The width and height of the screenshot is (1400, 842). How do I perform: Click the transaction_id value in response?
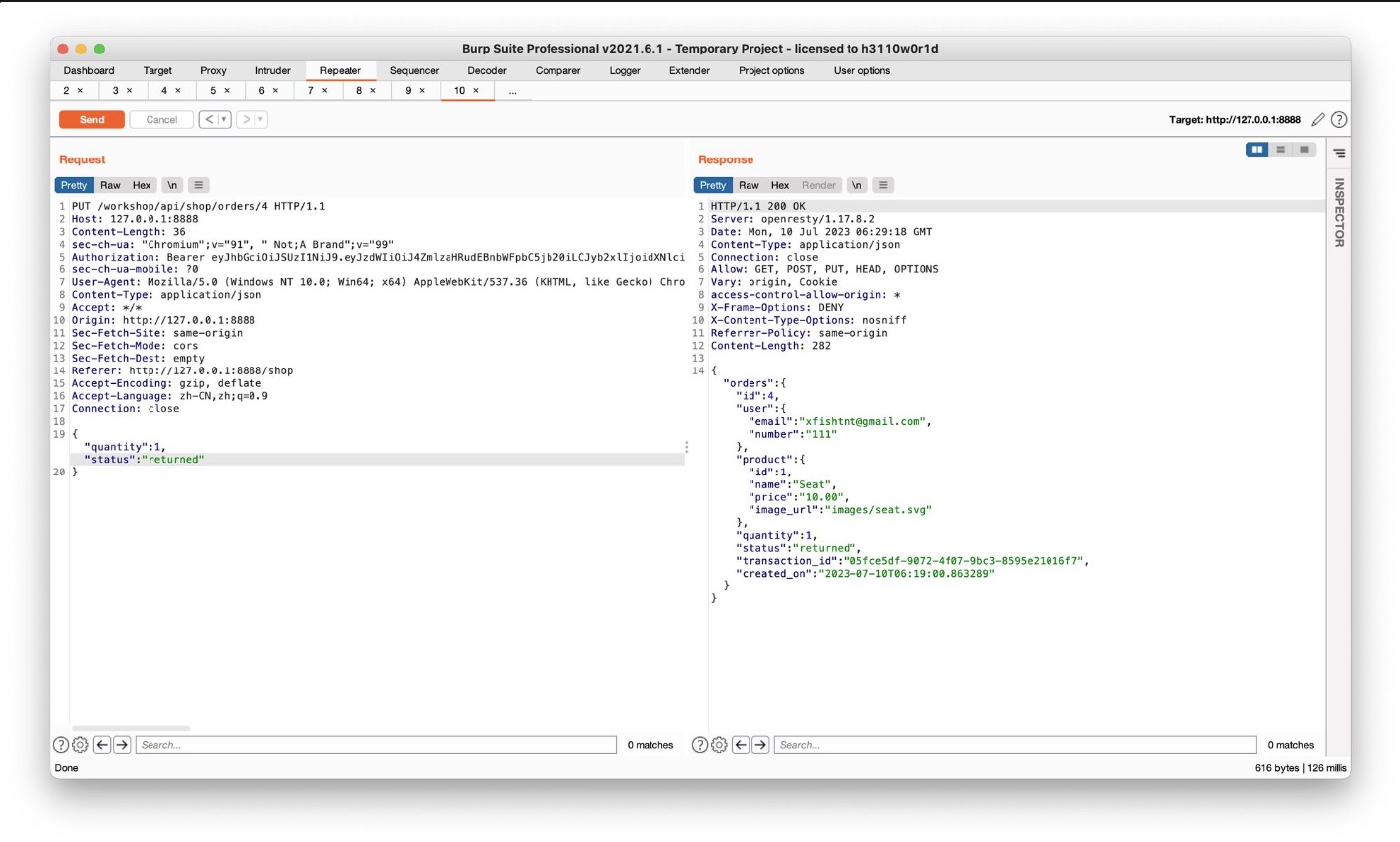tap(965, 561)
